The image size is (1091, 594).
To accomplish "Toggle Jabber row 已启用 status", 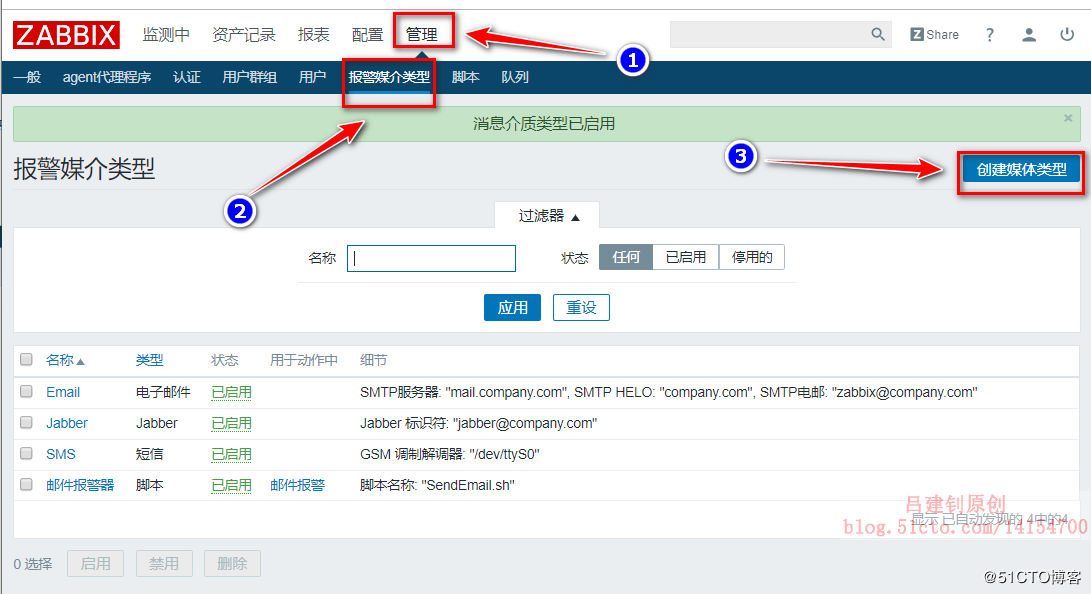I will tap(231, 423).
